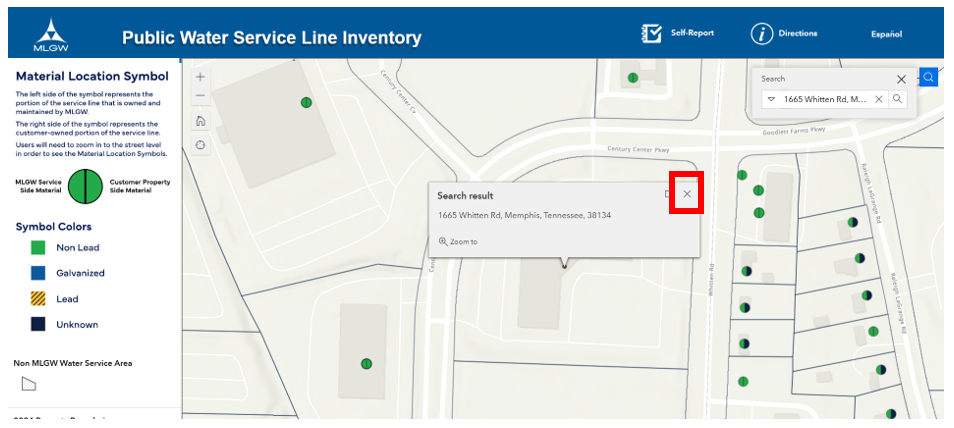Submit the search with the magnifier button
The image size is (954, 428).
(x=897, y=99)
